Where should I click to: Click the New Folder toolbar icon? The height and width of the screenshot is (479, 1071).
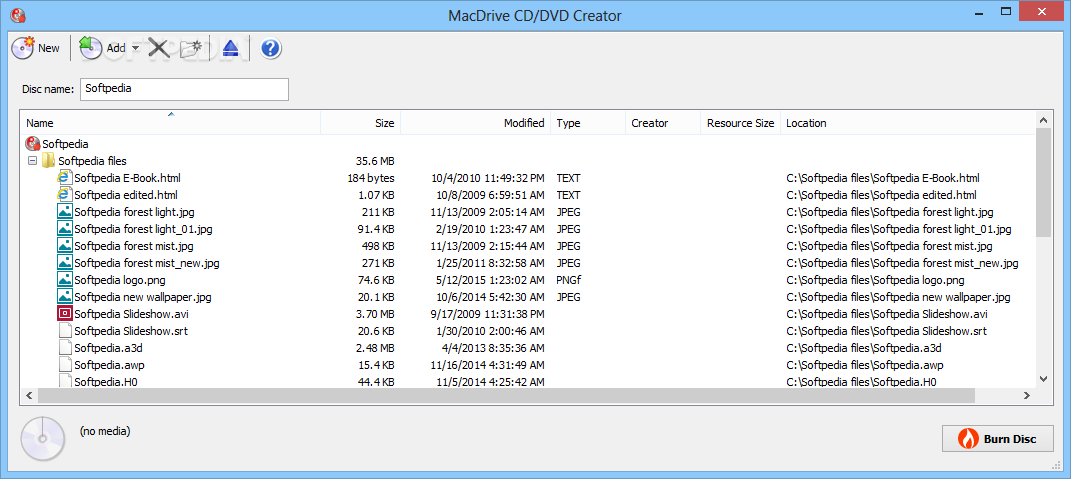coord(191,49)
